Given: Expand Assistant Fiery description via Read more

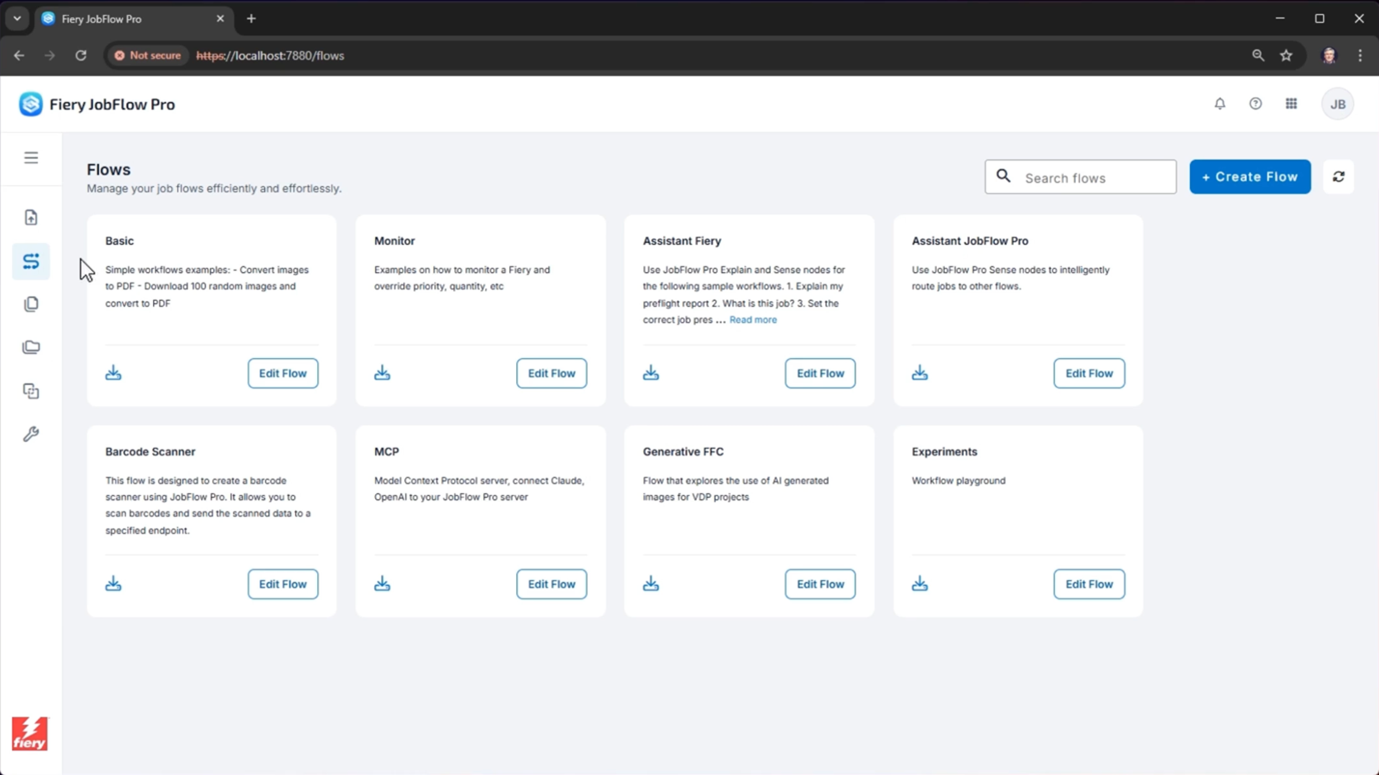Looking at the screenshot, I should 752,320.
